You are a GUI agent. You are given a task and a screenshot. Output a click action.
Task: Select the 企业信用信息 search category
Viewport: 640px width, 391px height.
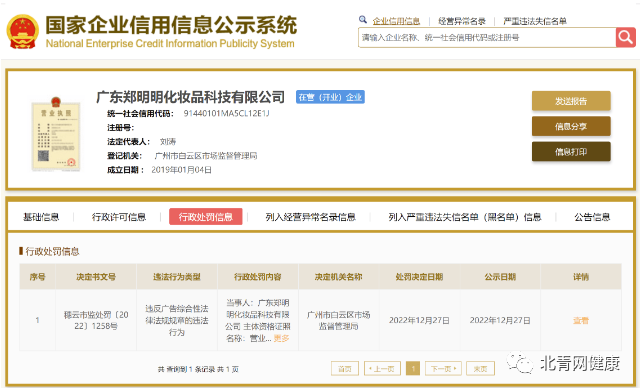tap(396, 21)
